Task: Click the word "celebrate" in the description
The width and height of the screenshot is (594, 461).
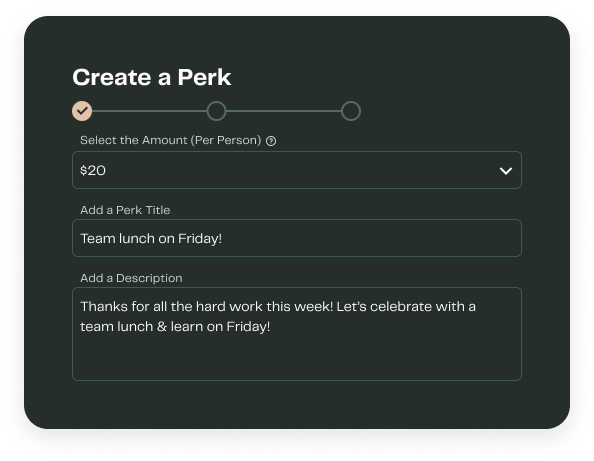Action: pos(401,306)
